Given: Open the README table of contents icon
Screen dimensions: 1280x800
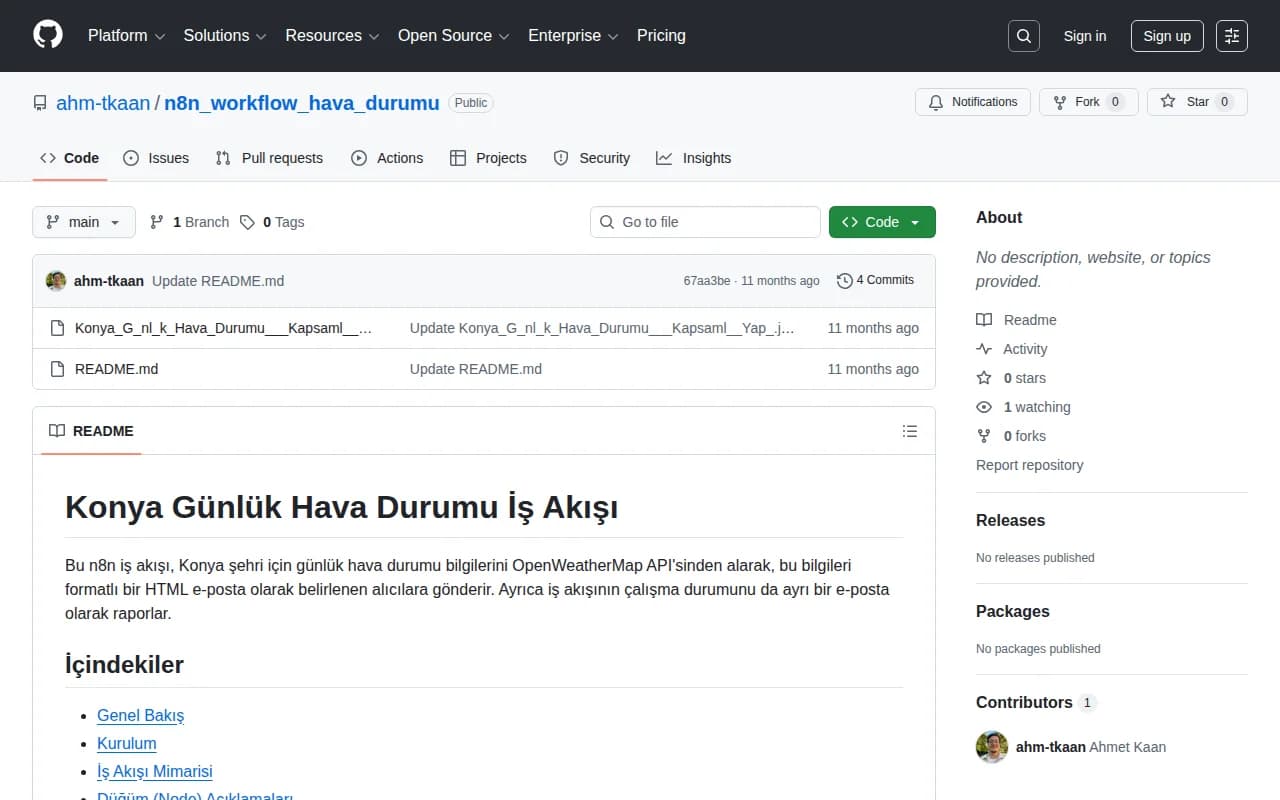Looking at the screenshot, I should pos(910,431).
